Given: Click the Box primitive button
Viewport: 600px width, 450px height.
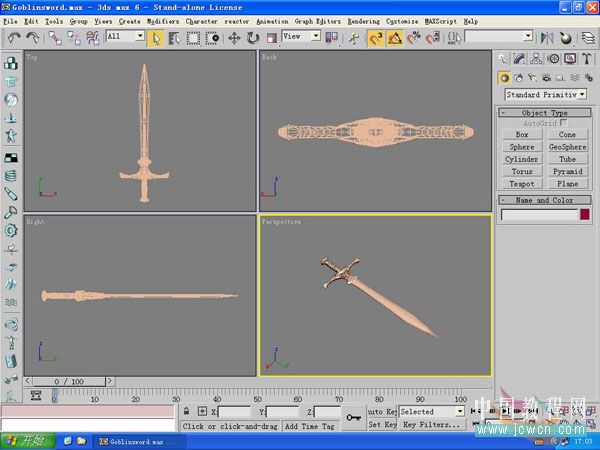Looking at the screenshot, I should pyautogui.click(x=522, y=134).
